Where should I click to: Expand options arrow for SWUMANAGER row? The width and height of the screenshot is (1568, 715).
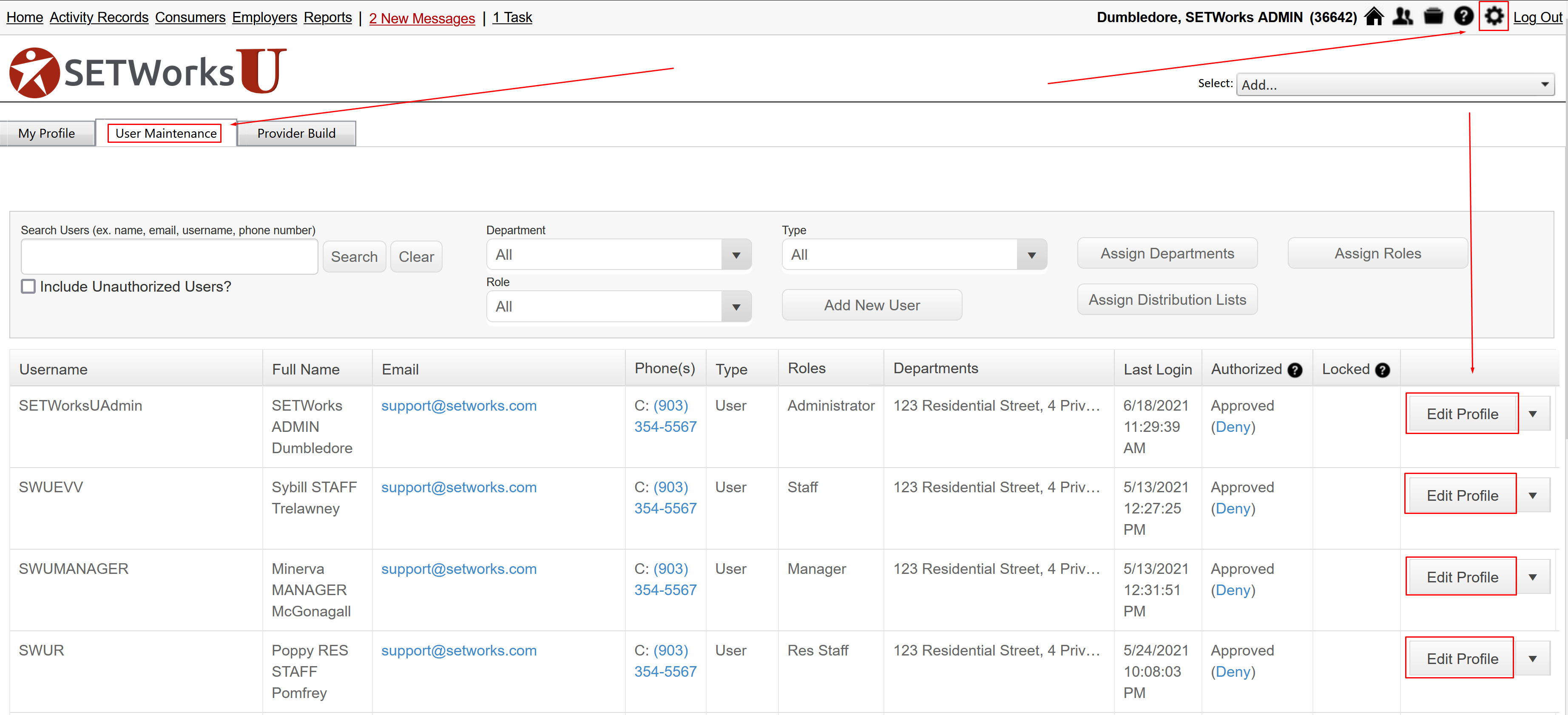(x=1533, y=577)
